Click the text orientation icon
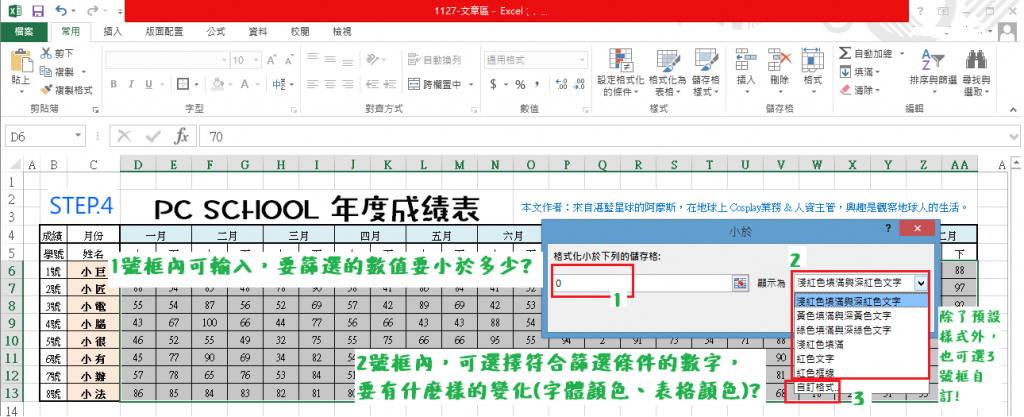The height and width of the screenshot is (417, 1024). click(372, 60)
